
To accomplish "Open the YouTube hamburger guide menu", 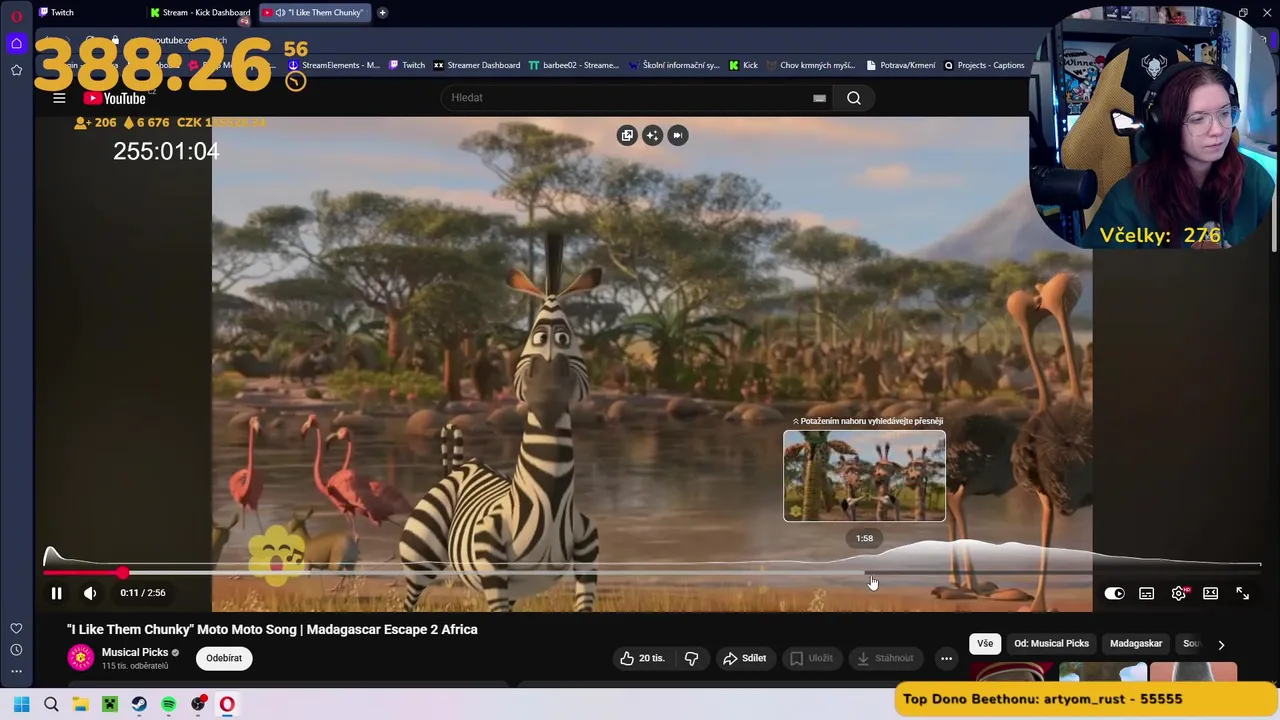I will (x=59, y=98).
